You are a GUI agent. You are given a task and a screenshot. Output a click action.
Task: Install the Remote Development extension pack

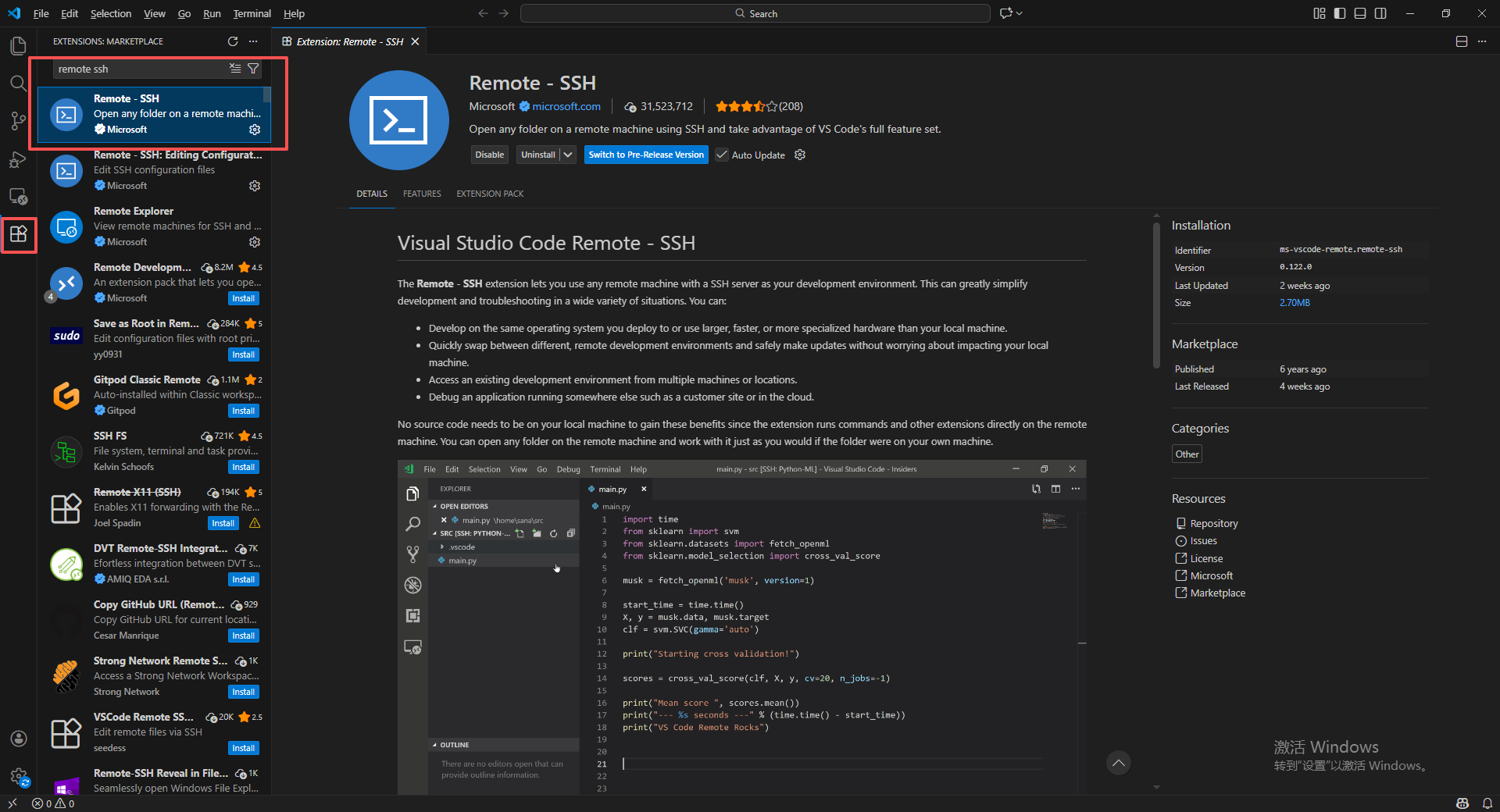pyautogui.click(x=244, y=298)
